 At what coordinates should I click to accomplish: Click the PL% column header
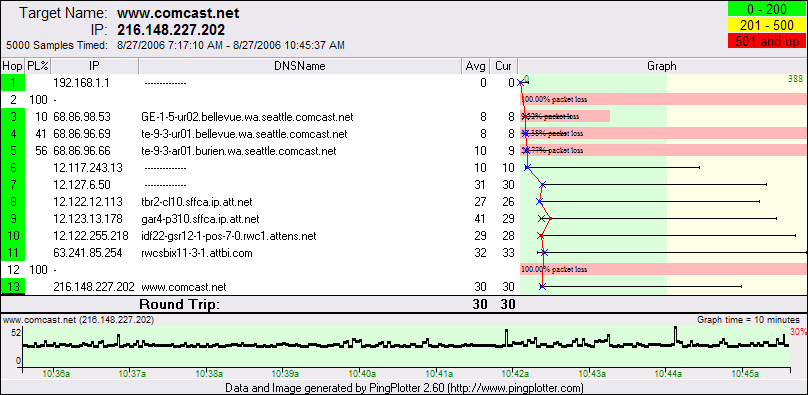pos(38,66)
